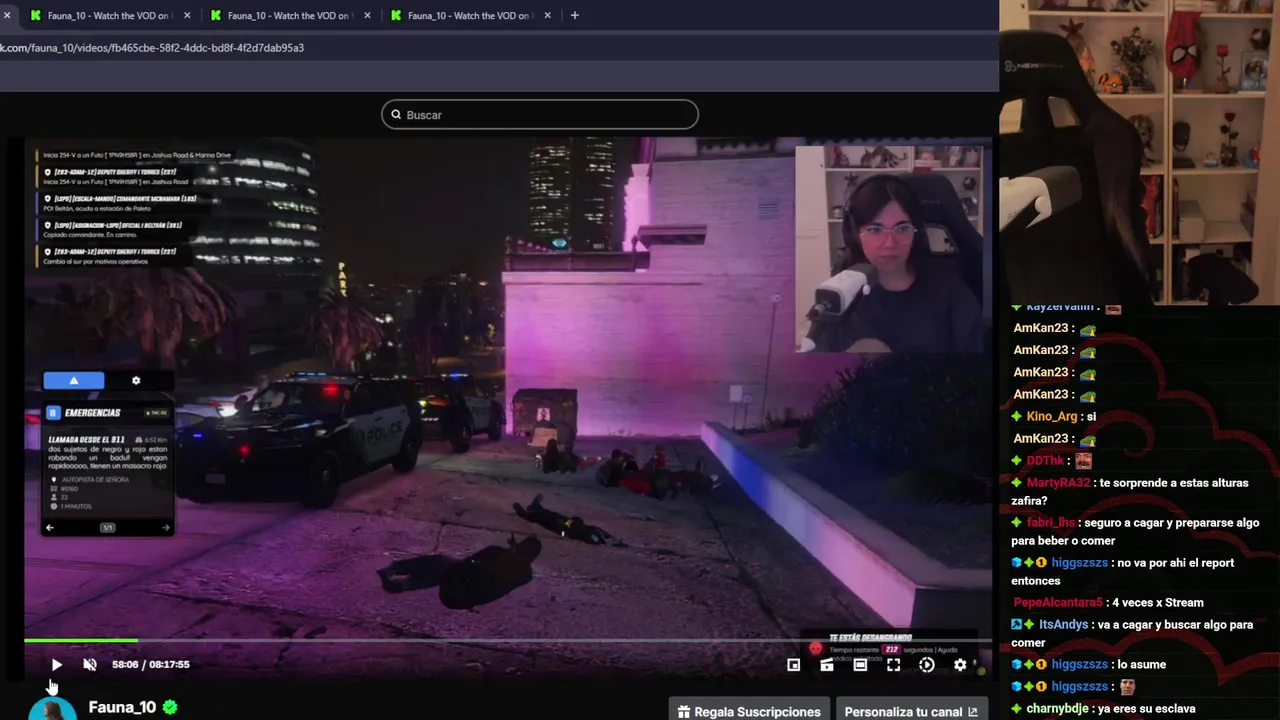Click the 58:06 / 08:17:55 timestamp
Viewport: 1280px width, 720px height.
point(151,665)
